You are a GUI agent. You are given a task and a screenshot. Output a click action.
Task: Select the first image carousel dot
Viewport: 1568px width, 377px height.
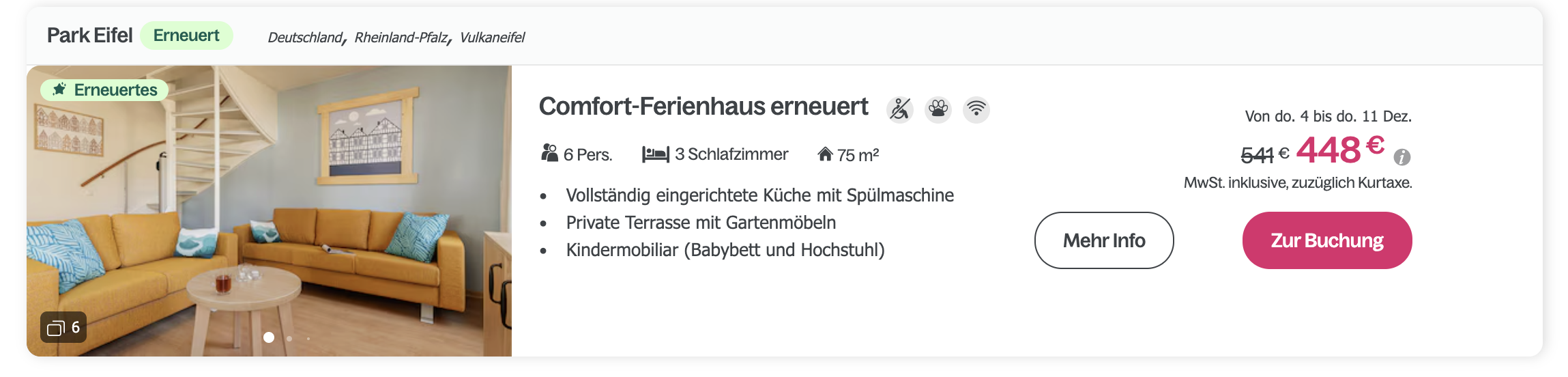[x=269, y=337]
